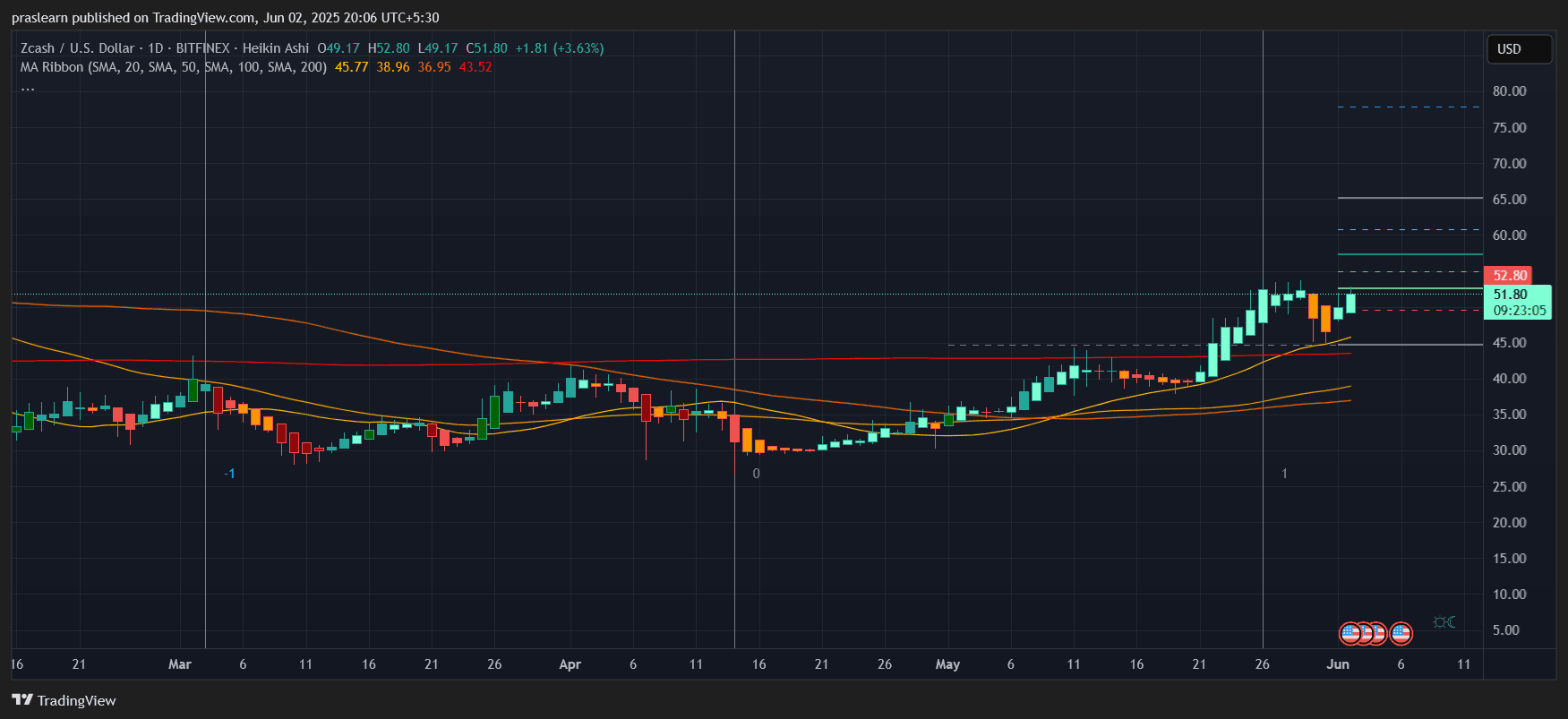Click the 36.95 SMA value in the legend
This screenshot has width=1568, height=719.
pos(434,67)
